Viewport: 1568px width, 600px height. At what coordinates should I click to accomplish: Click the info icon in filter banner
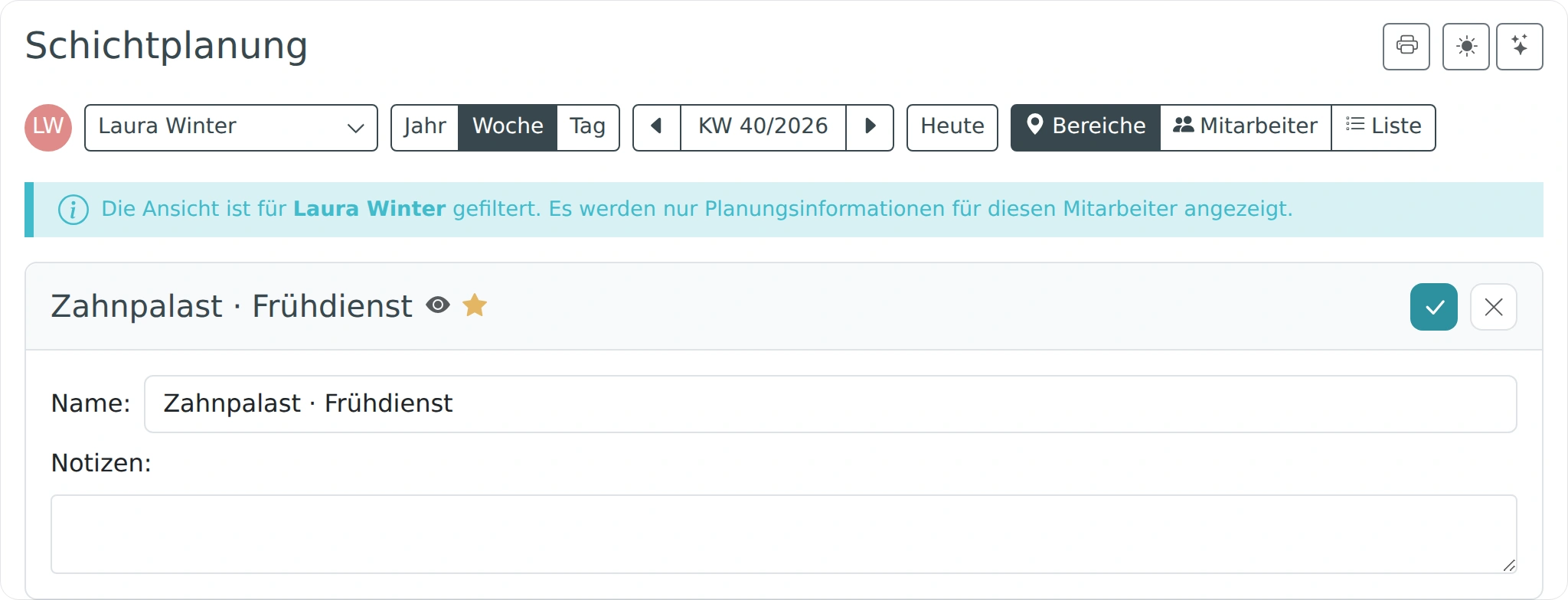[73, 209]
